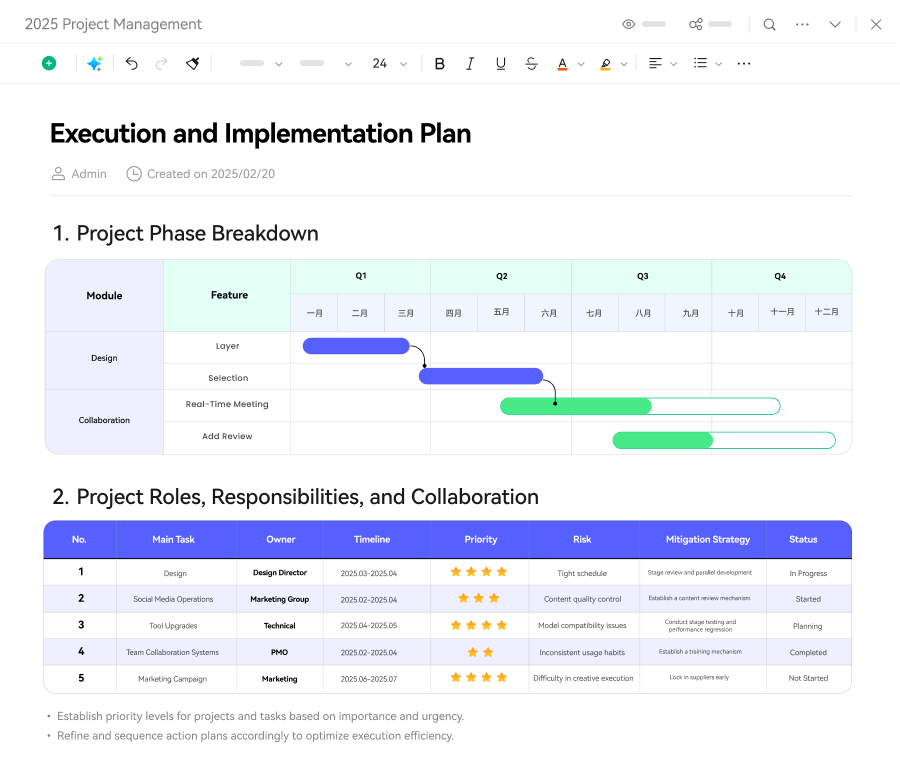Open more toolbar options ellipsis
The width and height of the screenshot is (900, 762).
point(744,64)
